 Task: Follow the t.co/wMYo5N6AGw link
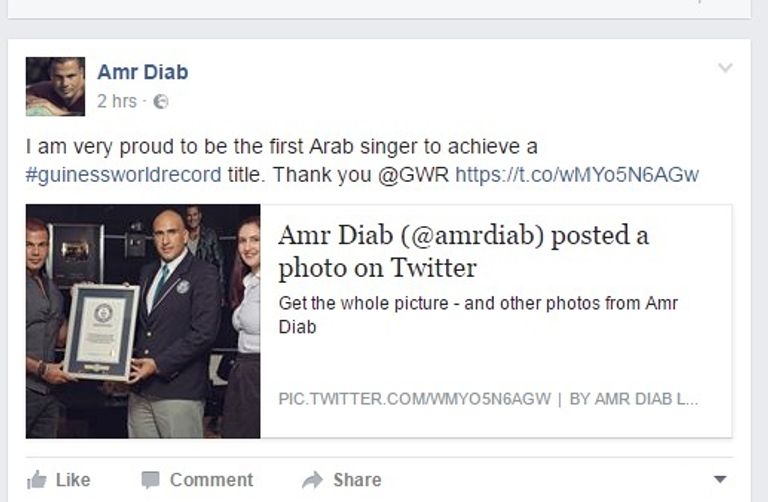(577, 175)
